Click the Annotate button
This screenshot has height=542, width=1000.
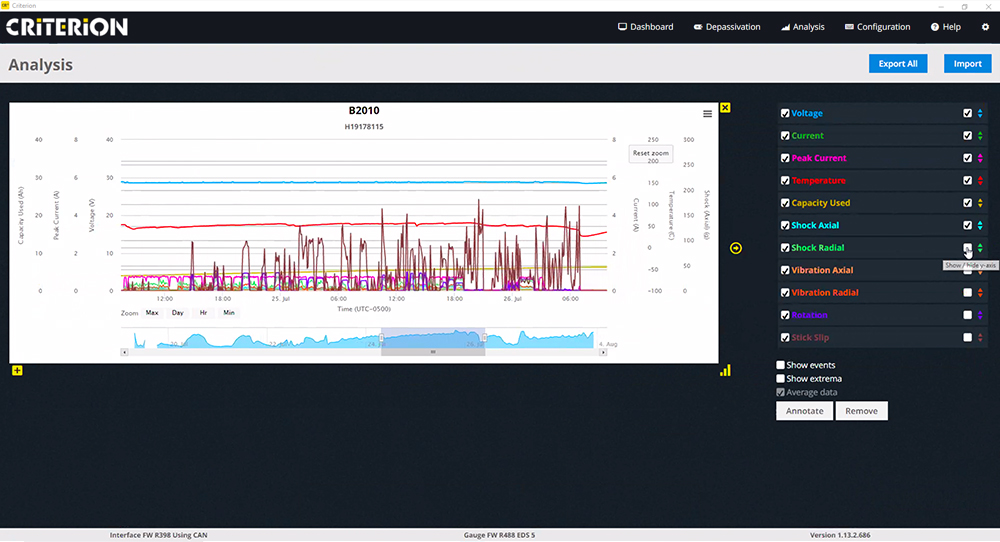pos(804,411)
